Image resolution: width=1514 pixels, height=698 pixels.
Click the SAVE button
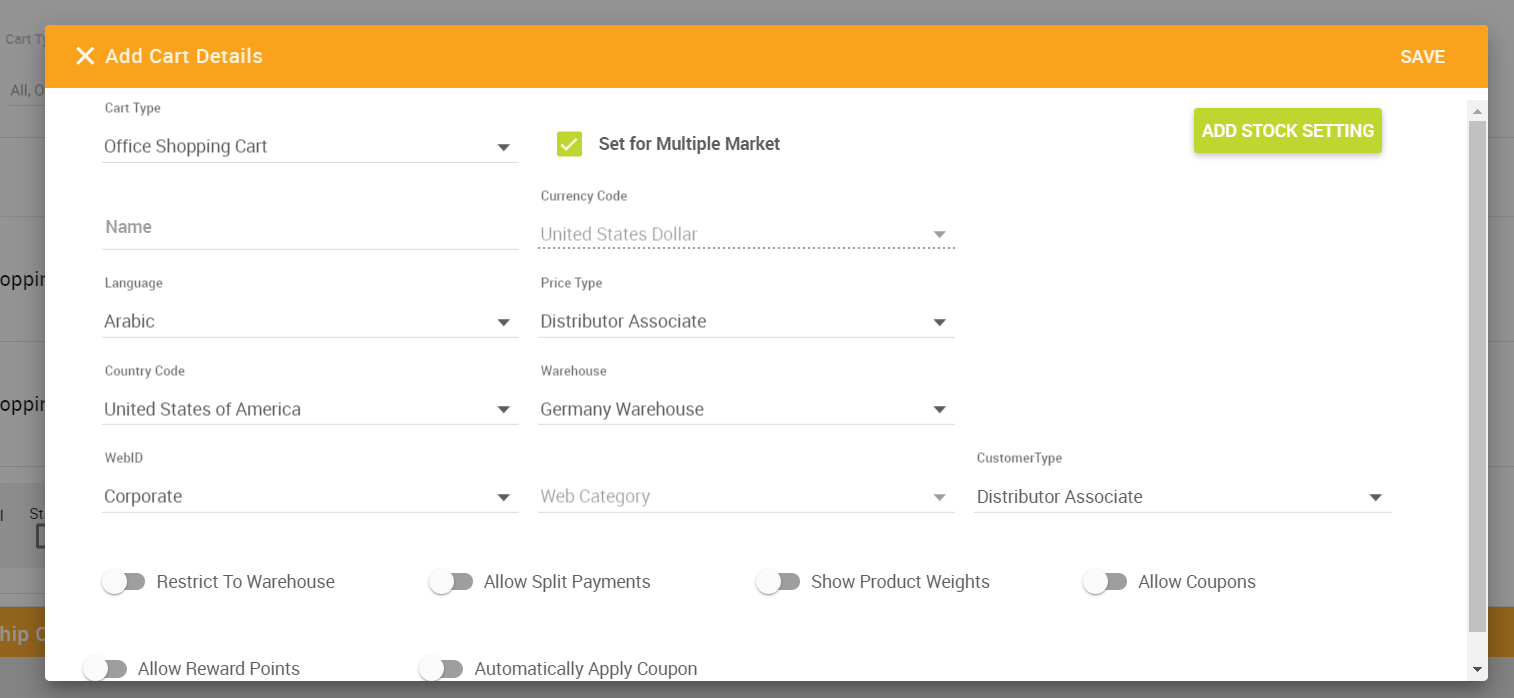(1422, 57)
